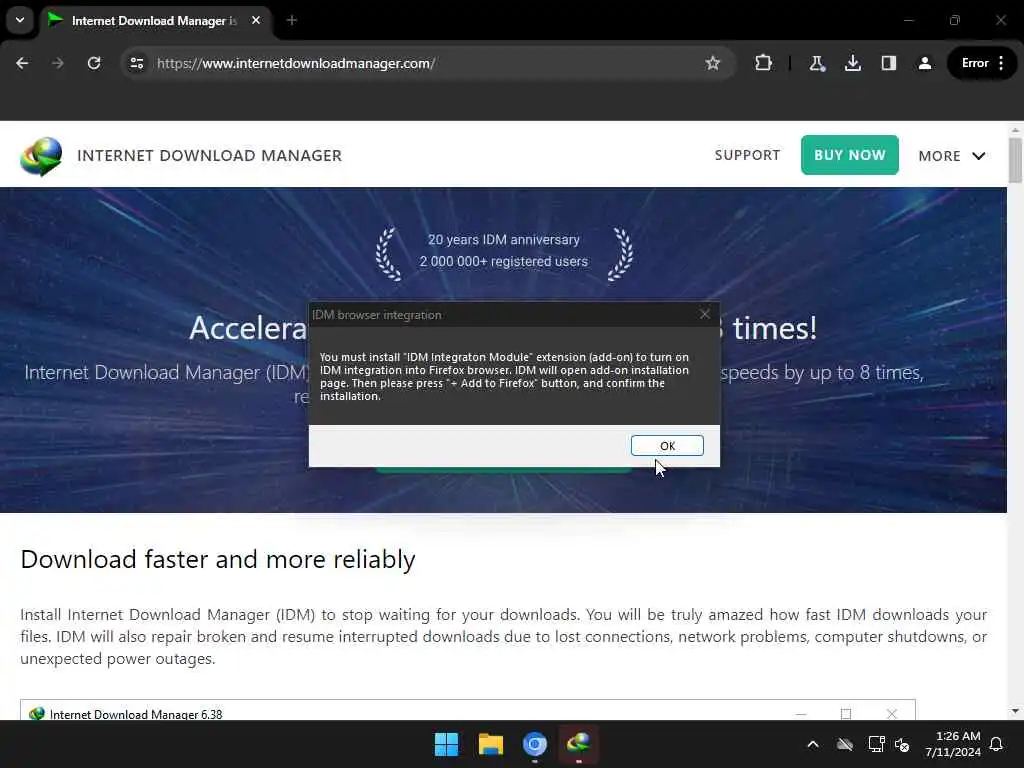1024x768 pixels.
Task: Click INTERNET DOWNLOAD MANAGER site title
Action: (x=210, y=155)
